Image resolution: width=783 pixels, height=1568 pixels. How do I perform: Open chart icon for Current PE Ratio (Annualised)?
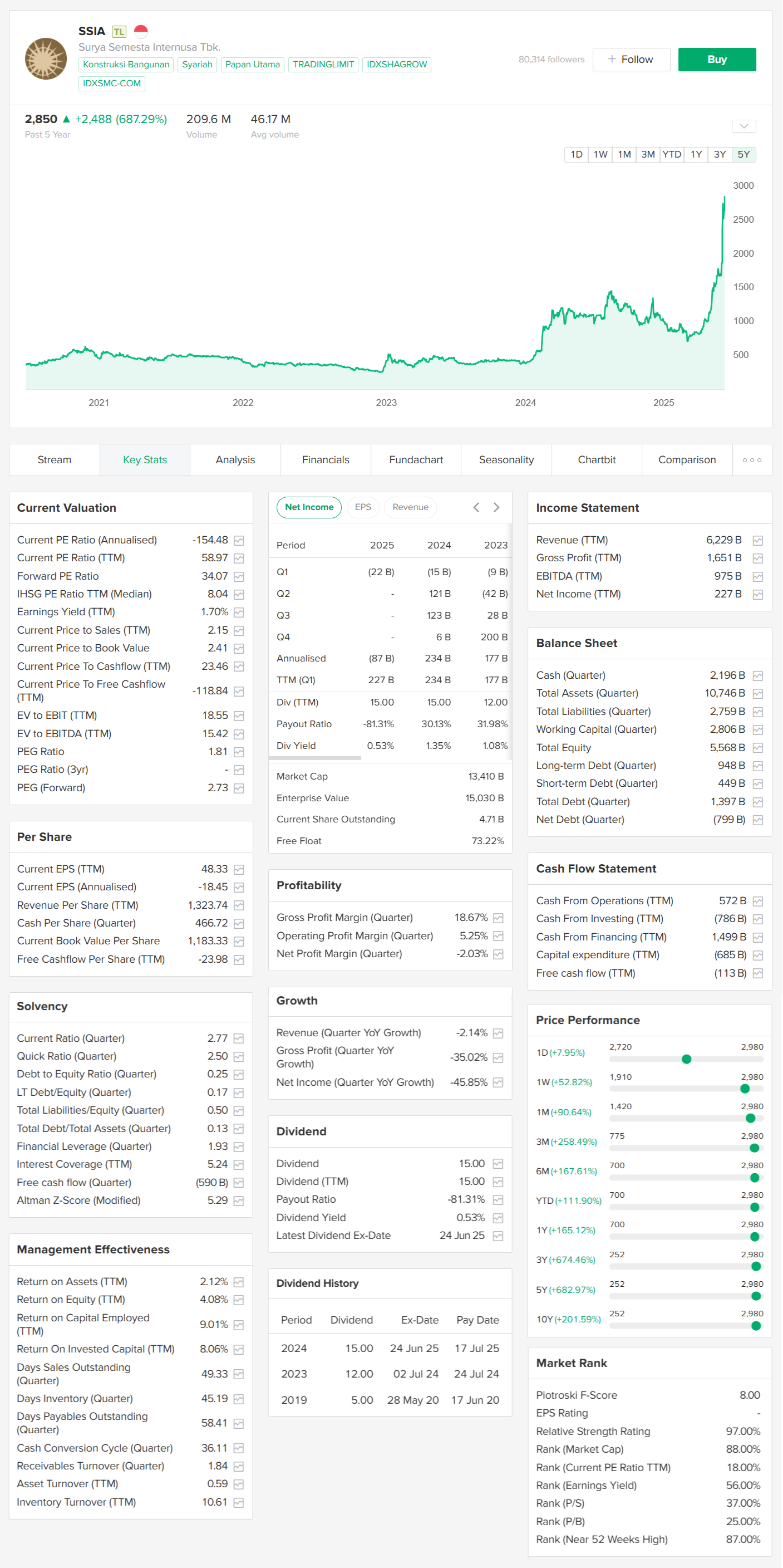click(239, 541)
